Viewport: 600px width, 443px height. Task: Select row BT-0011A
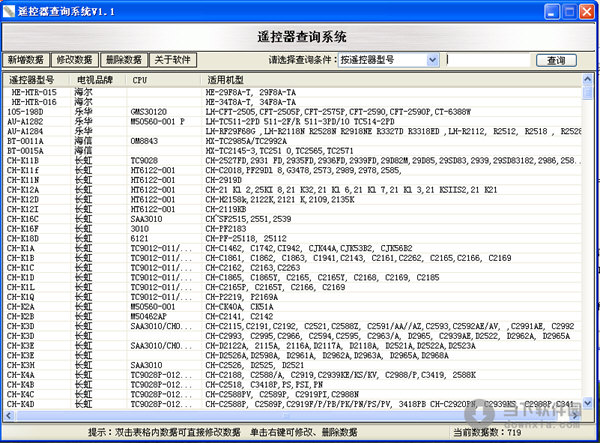[x=292, y=141]
